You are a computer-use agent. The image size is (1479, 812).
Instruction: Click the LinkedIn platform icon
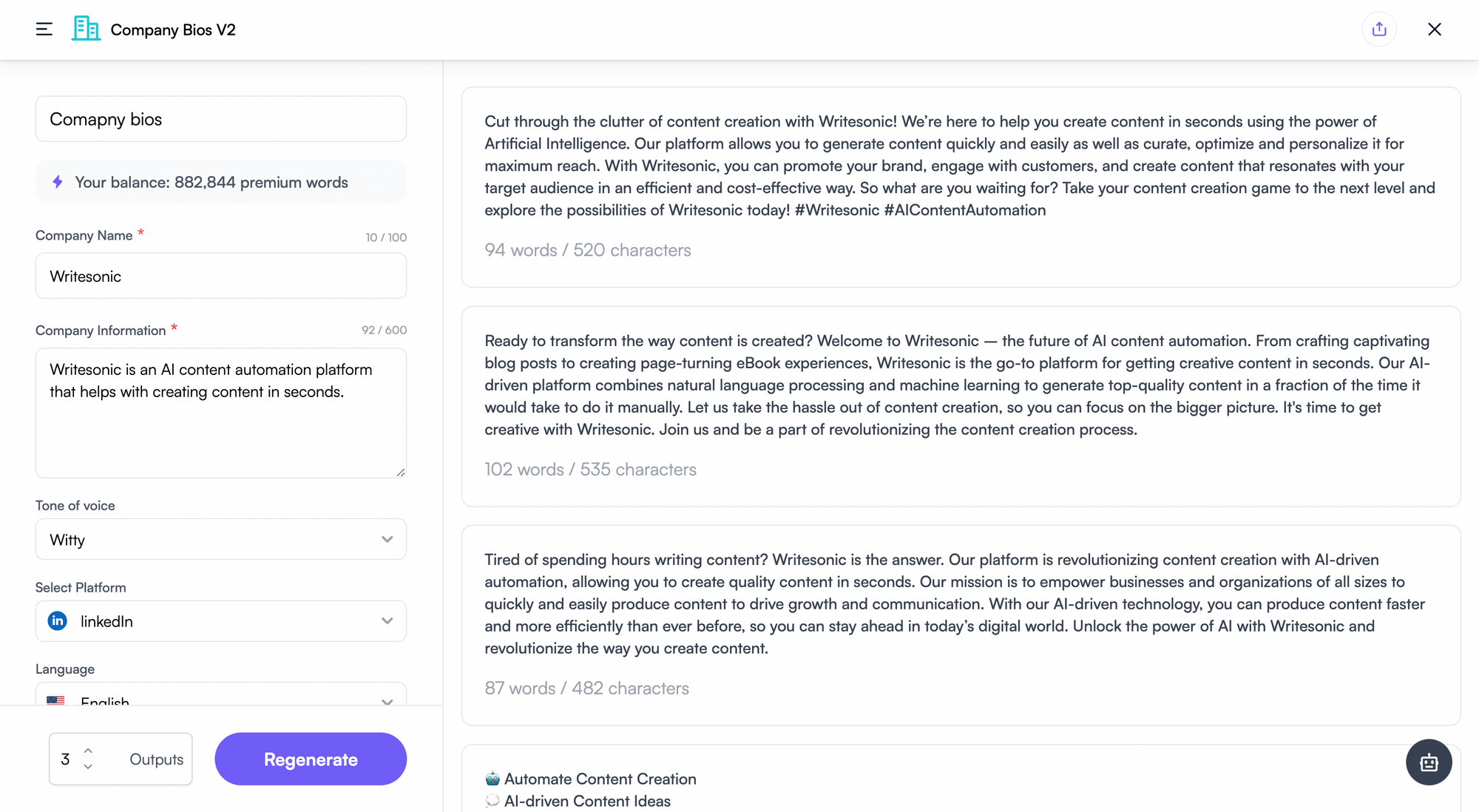coord(58,621)
